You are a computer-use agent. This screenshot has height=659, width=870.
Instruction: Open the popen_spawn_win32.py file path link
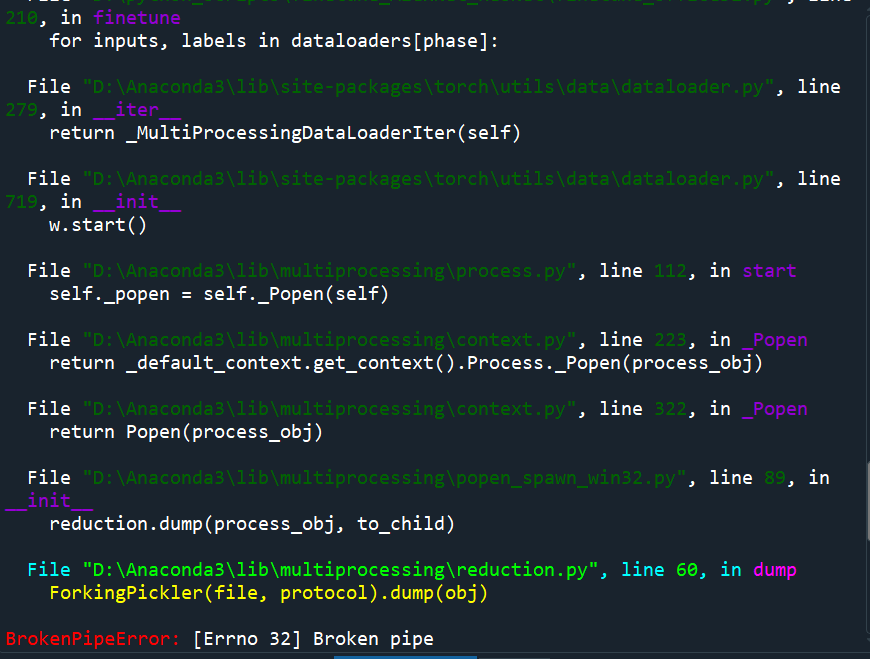(x=387, y=478)
